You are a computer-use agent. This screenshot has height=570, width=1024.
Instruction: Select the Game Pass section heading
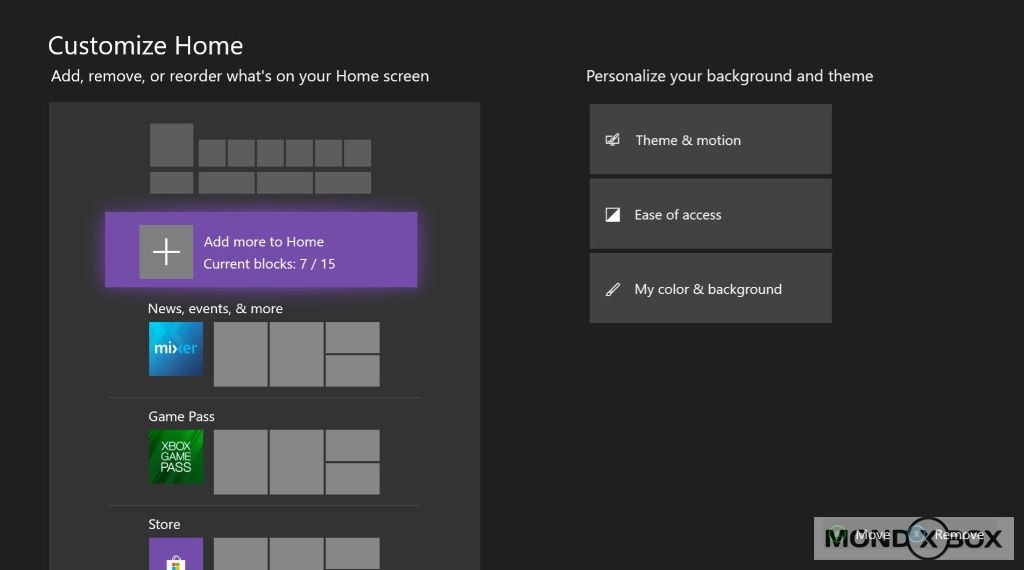(181, 417)
